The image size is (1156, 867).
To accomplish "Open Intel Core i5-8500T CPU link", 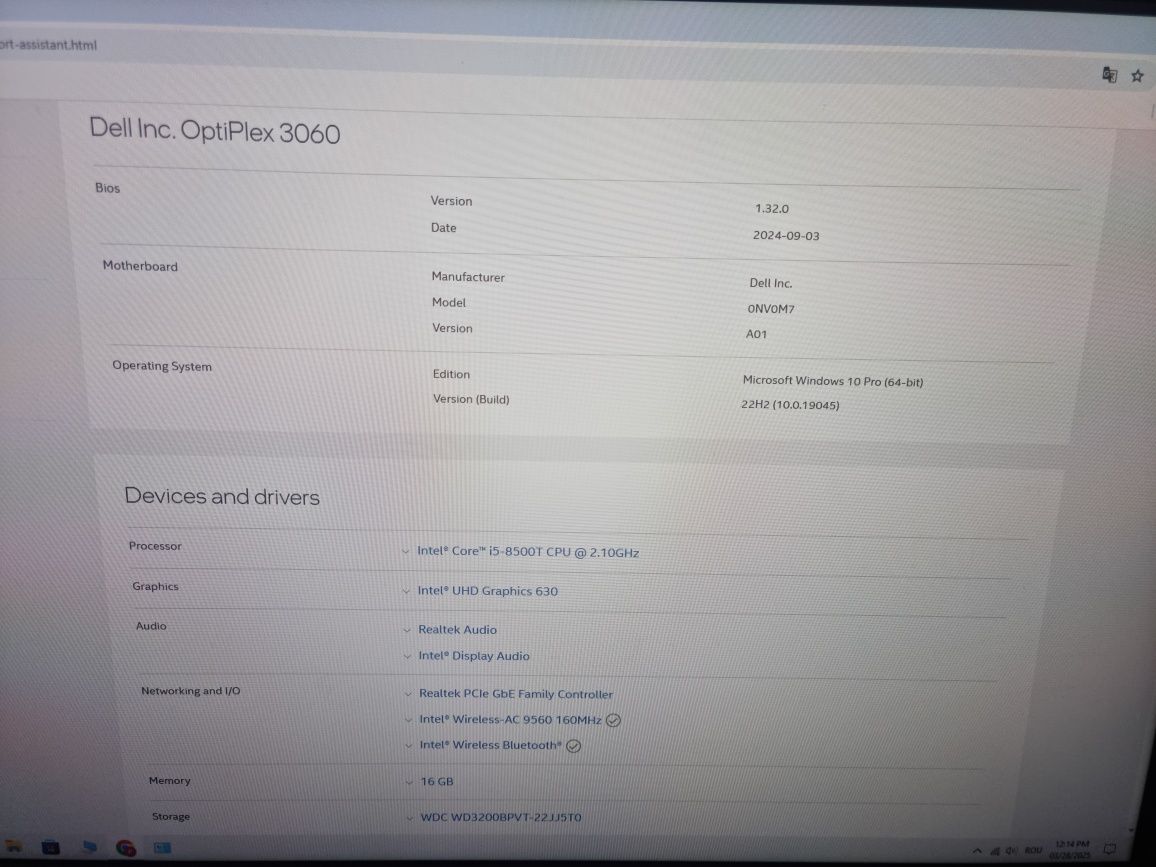I will [528, 551].
